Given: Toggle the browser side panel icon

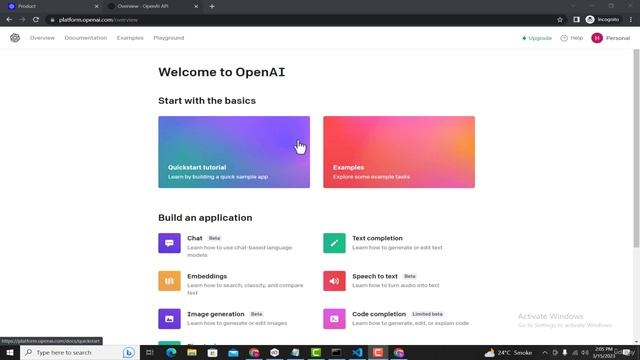Looking at the screenshot, I should (576, 20).
